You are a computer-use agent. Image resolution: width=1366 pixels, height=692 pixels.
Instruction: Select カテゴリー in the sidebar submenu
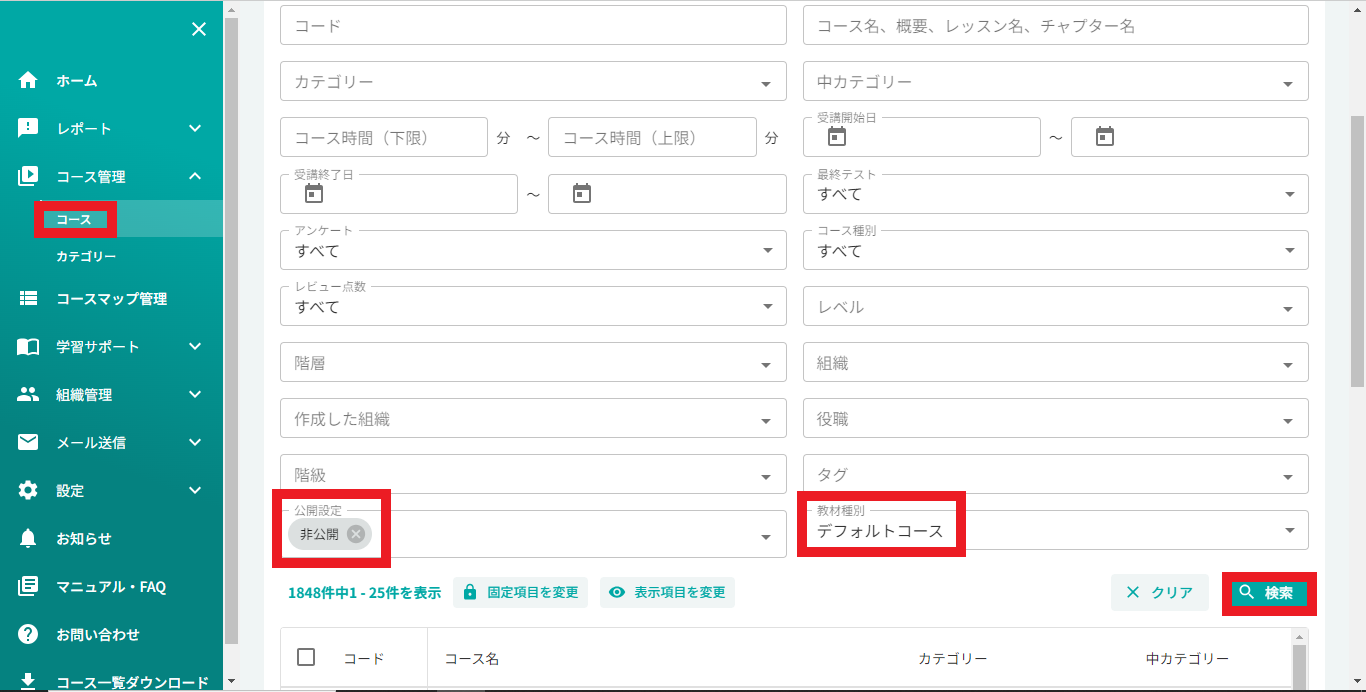point(86,257)
